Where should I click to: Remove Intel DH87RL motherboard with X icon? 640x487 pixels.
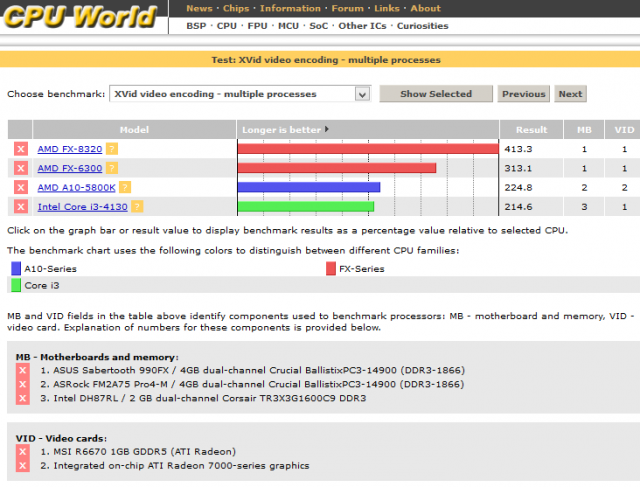pyautogui.click(x=22, y=398)
